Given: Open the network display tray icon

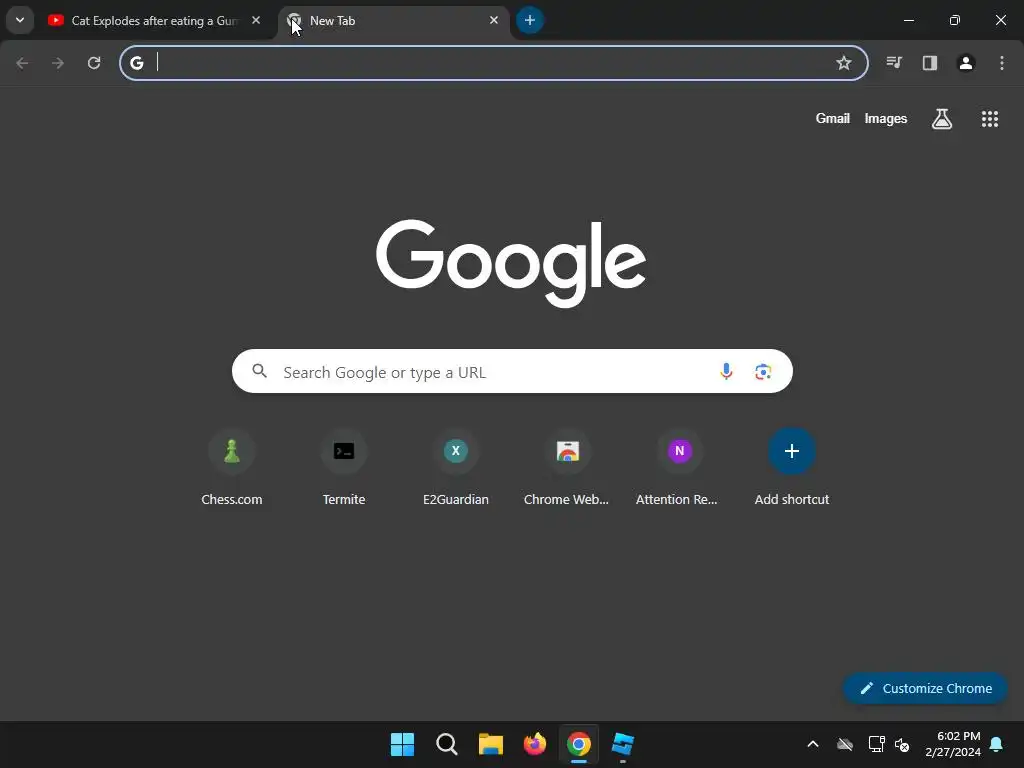Looking at the screenshot, I should coord(876,744).
